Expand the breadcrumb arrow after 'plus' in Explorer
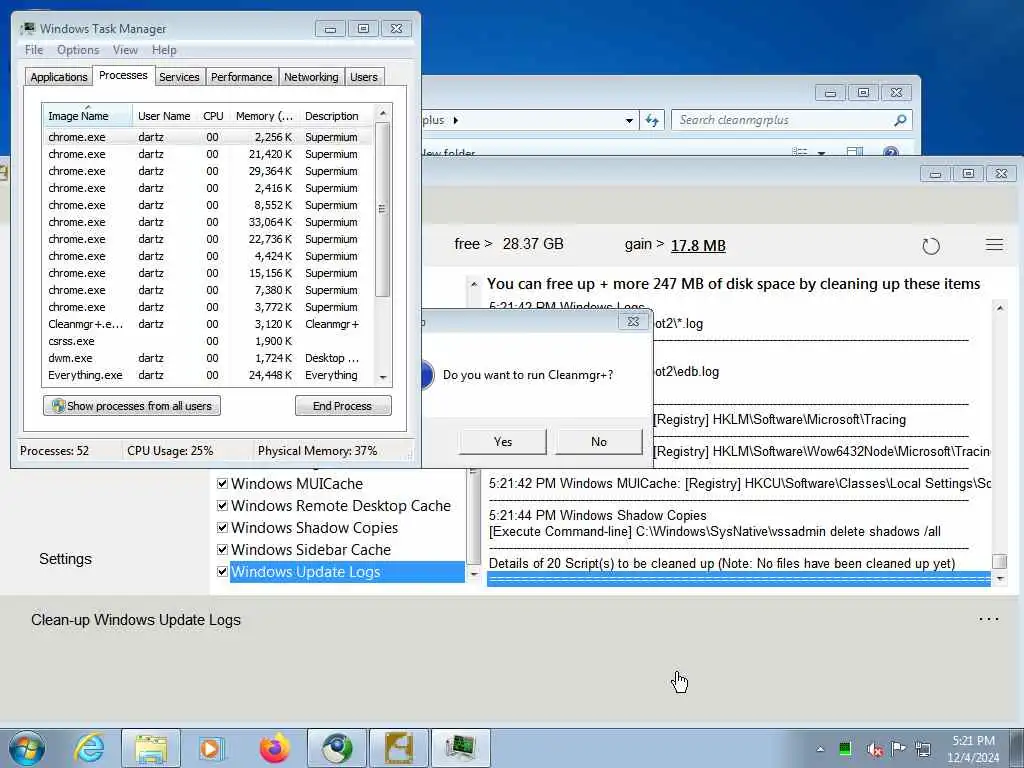This screenshot has height=768, width=1024. point(456,120)
